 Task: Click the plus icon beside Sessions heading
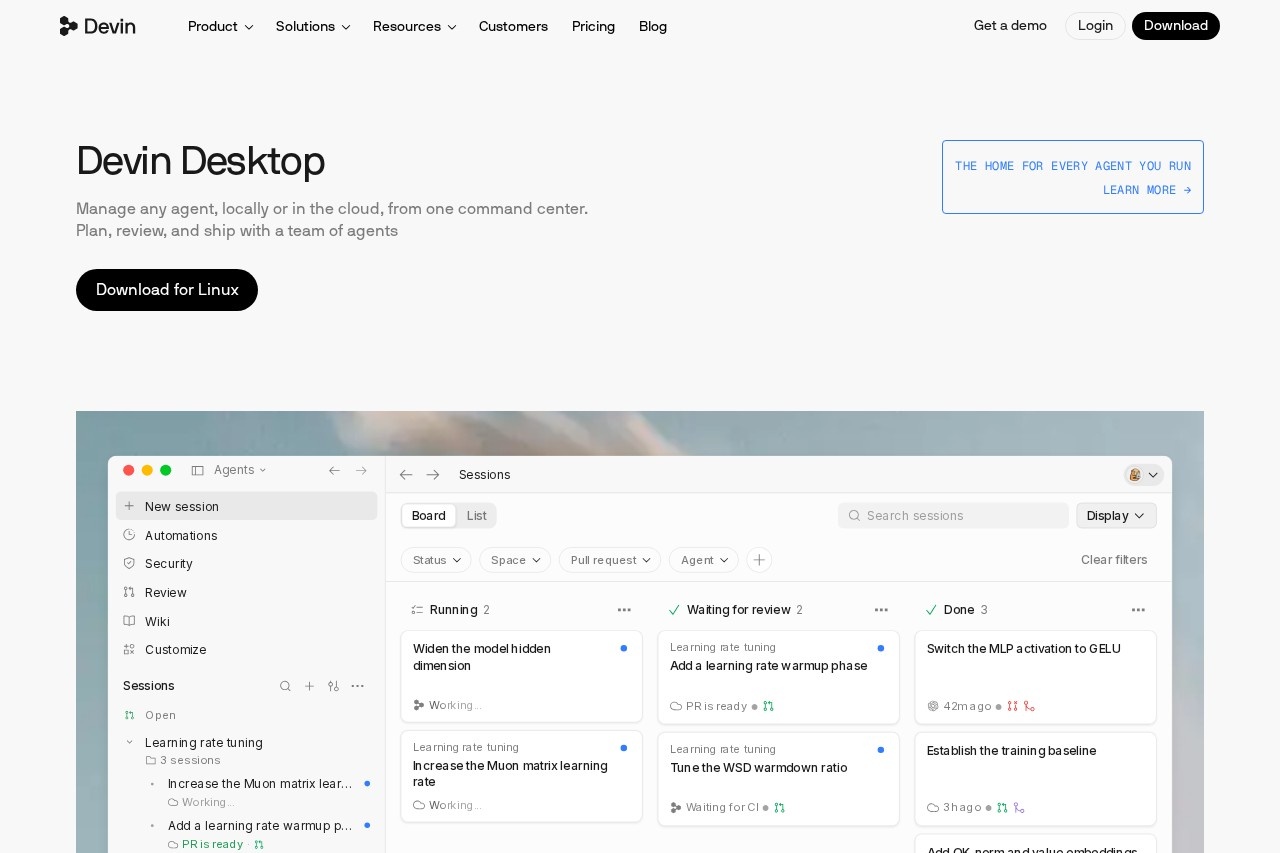pos(309,686)
